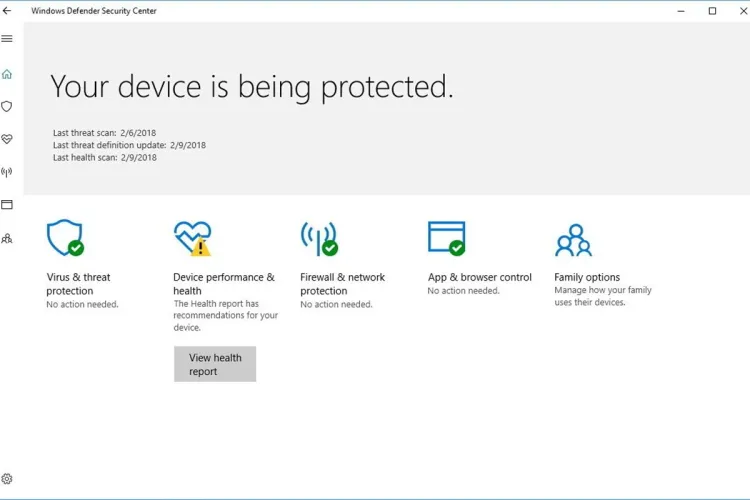The width and height of the screenshot is (750, 500).
Task: Click the back arrow in title bar
Action: point(8,11)
